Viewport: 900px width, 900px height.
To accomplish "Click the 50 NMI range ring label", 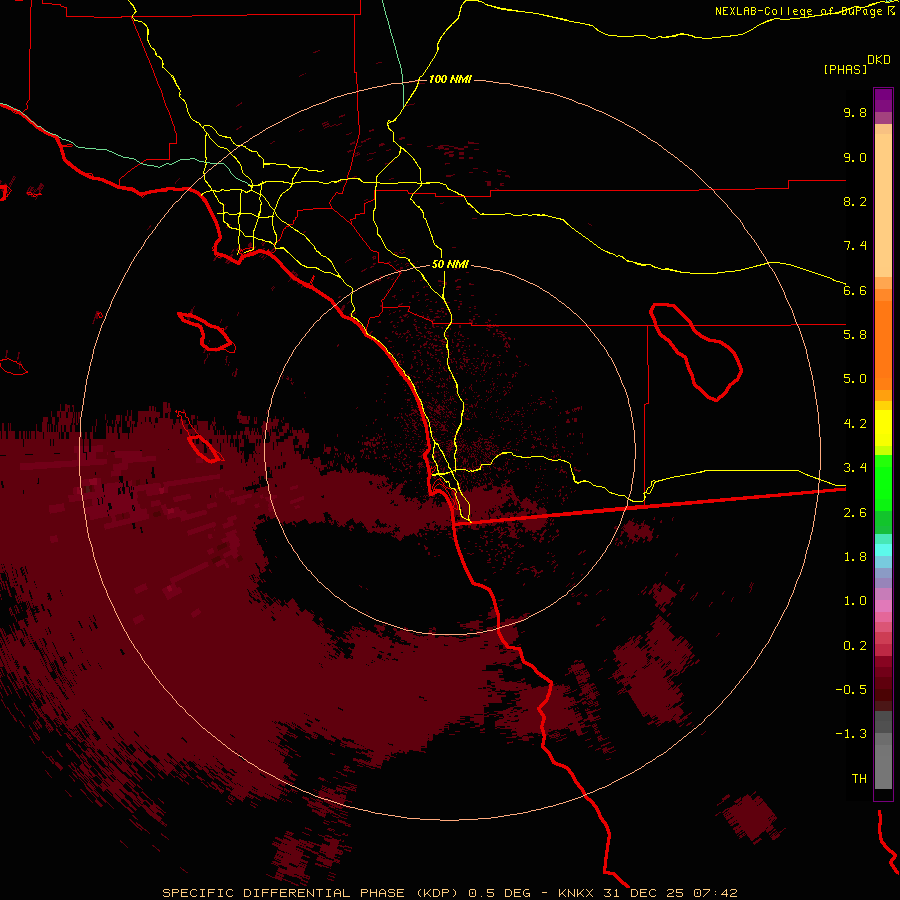I will pyautogui.click(x=450, y=265).
